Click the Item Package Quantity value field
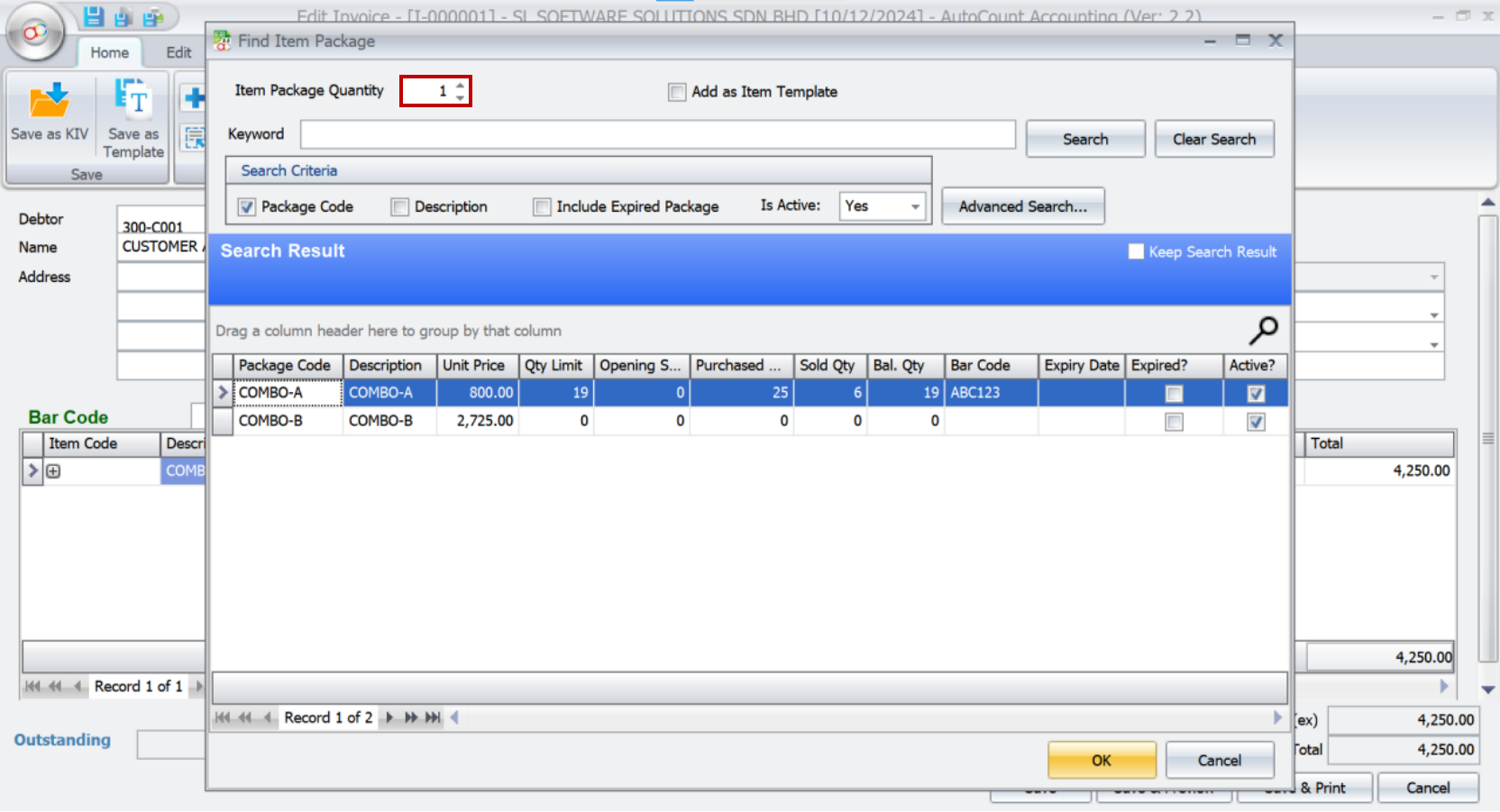 pyautogui.click(x=426, y=91)
